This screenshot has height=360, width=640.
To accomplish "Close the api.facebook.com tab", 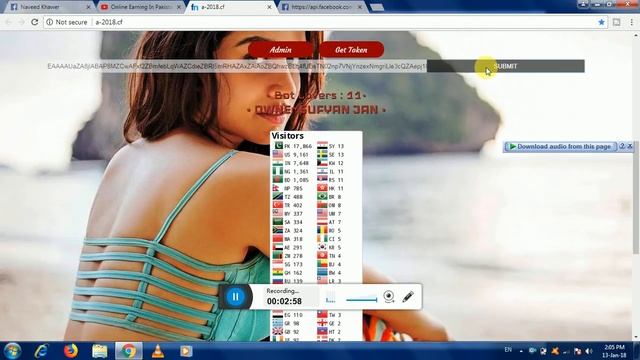I will (360, 7).
